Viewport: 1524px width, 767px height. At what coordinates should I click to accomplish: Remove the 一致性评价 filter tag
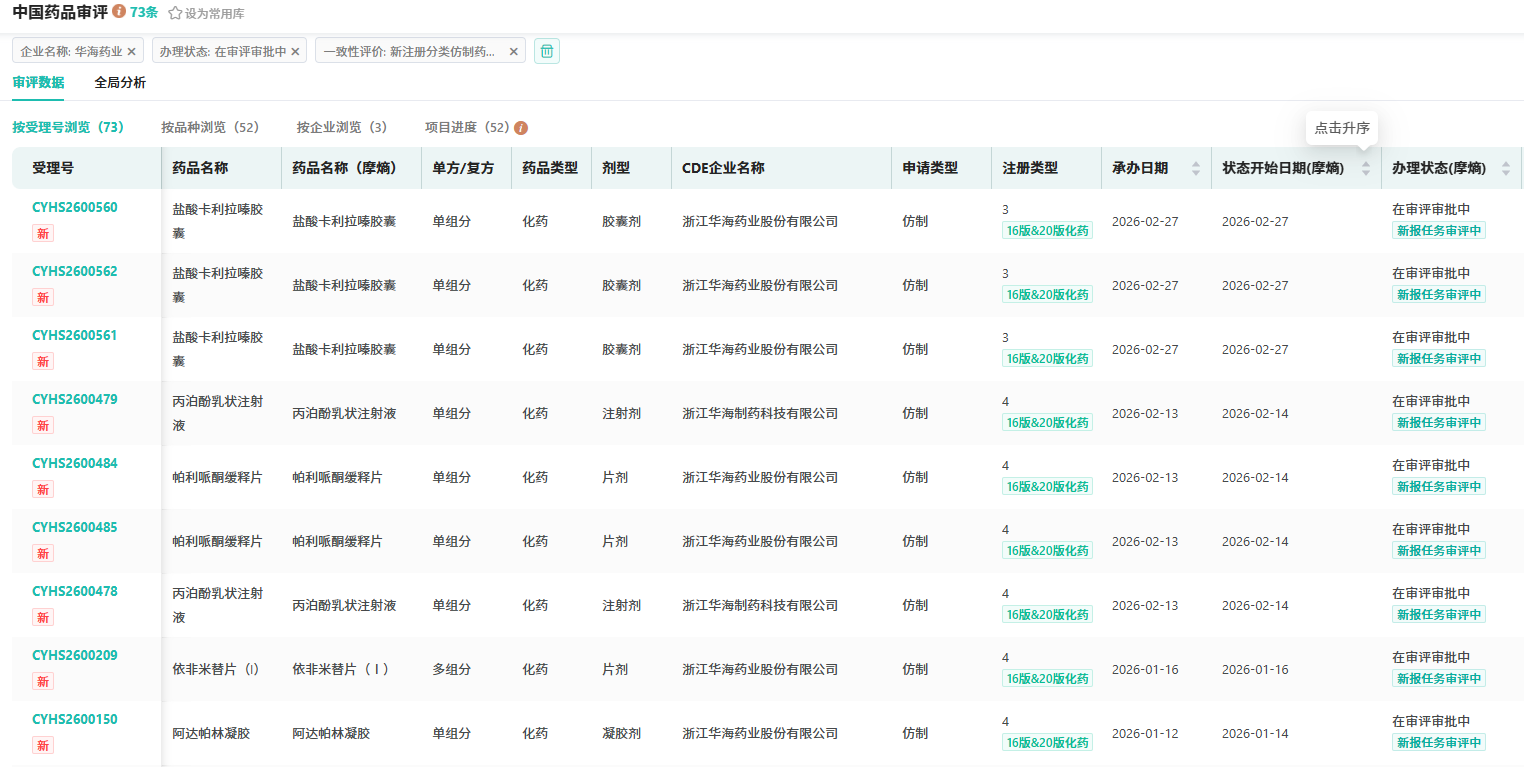coord(513,51)
